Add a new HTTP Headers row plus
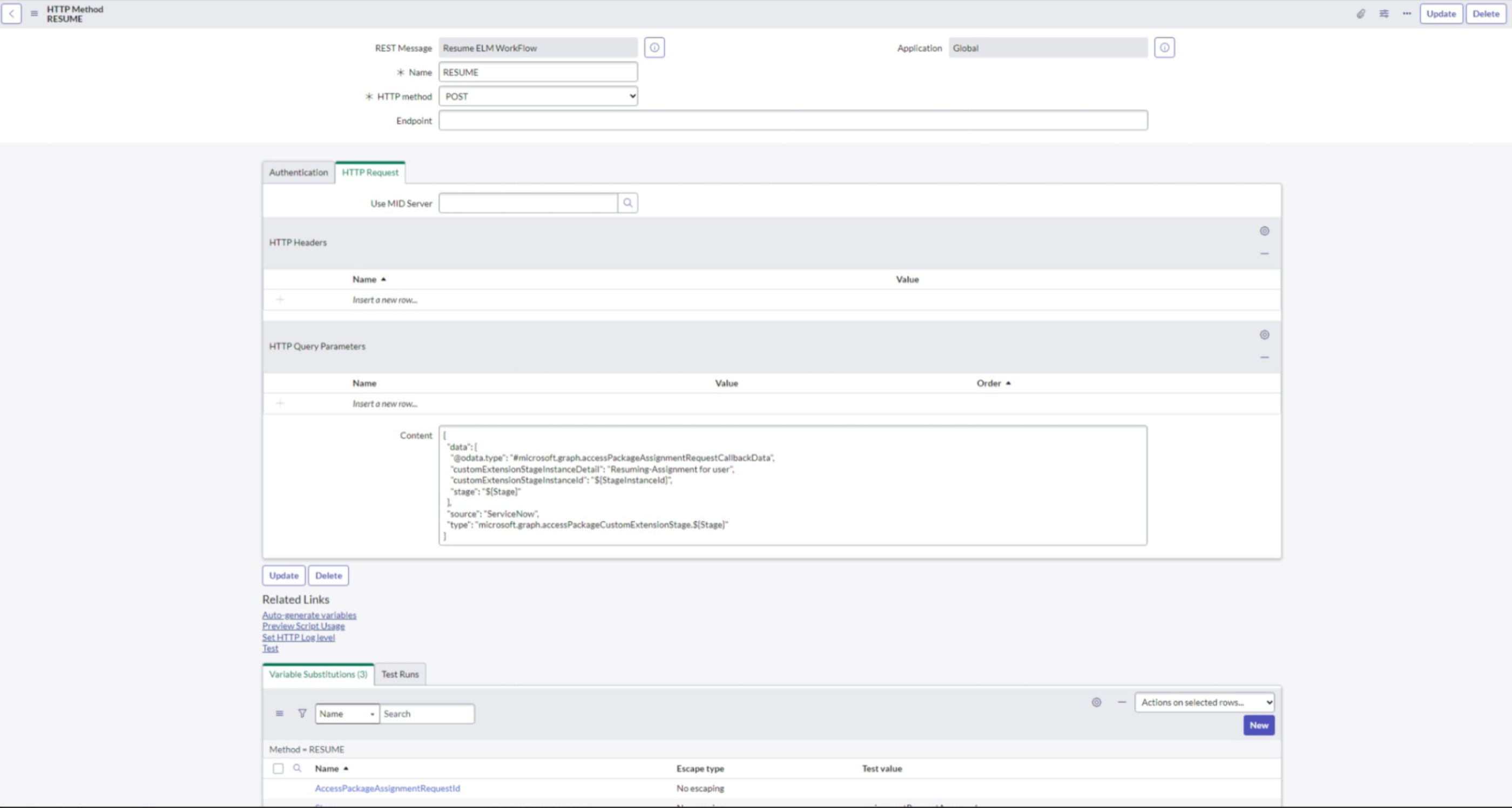1512x808 pixels. click(280, 300)
